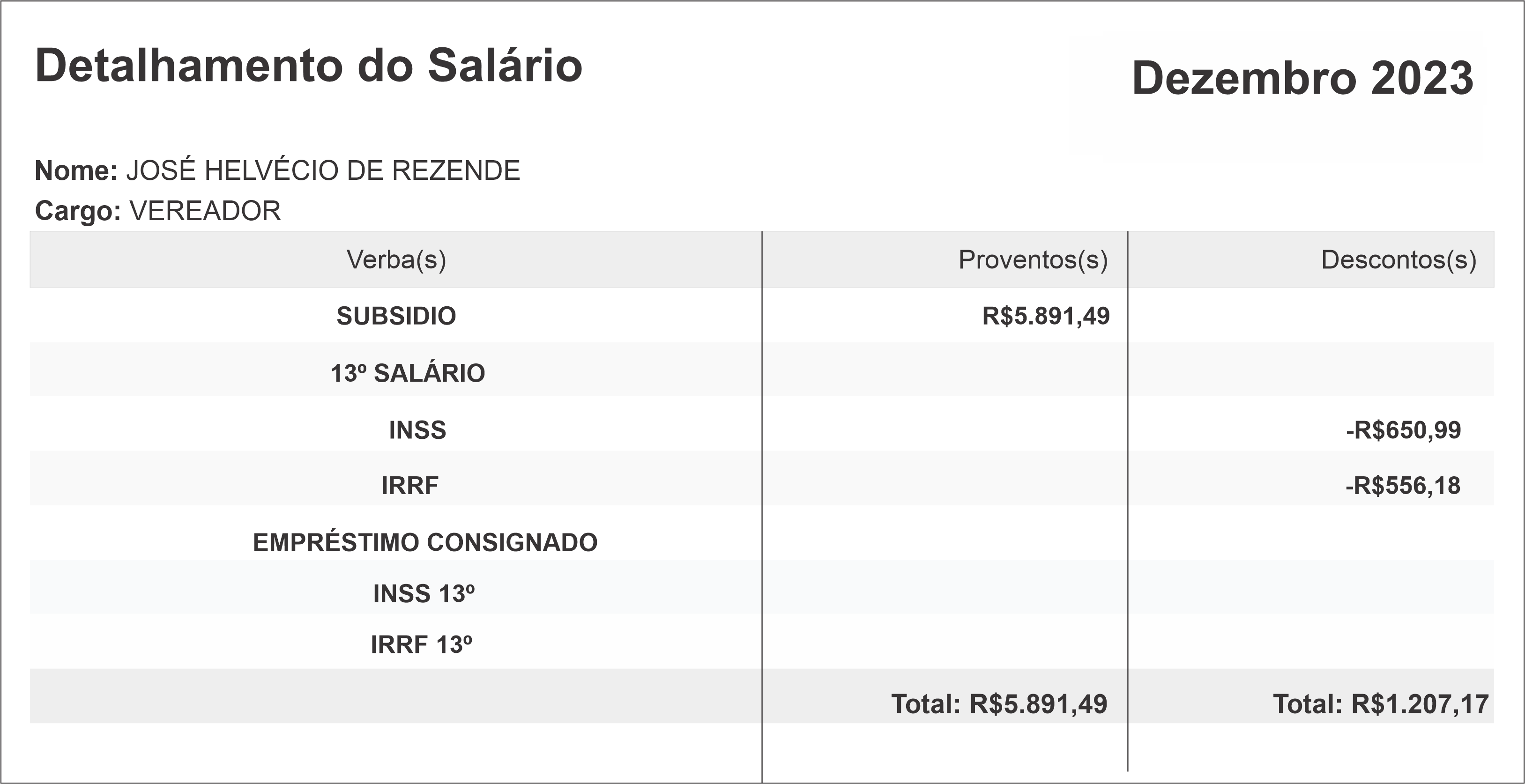Click the plain INSS row label
The image size is (1525, 784).
[417, 430]
